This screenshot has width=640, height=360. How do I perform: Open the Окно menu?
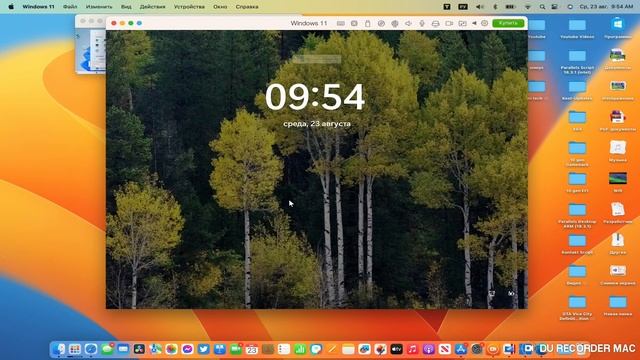[220, 7]
